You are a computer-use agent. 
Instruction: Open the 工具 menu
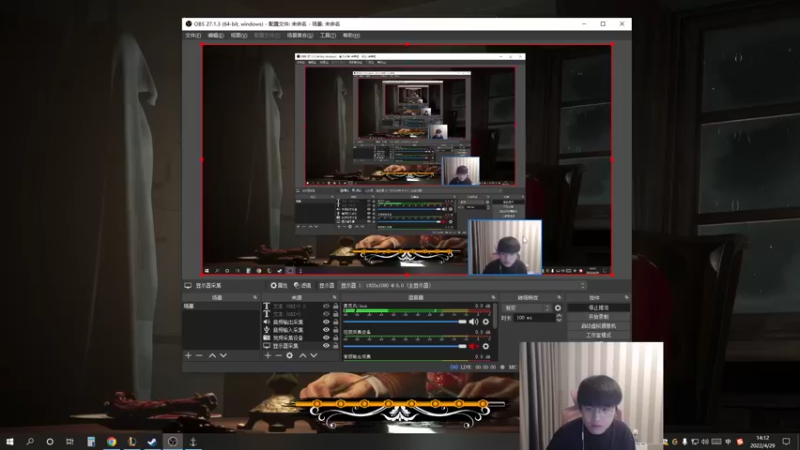click(328, 36)
